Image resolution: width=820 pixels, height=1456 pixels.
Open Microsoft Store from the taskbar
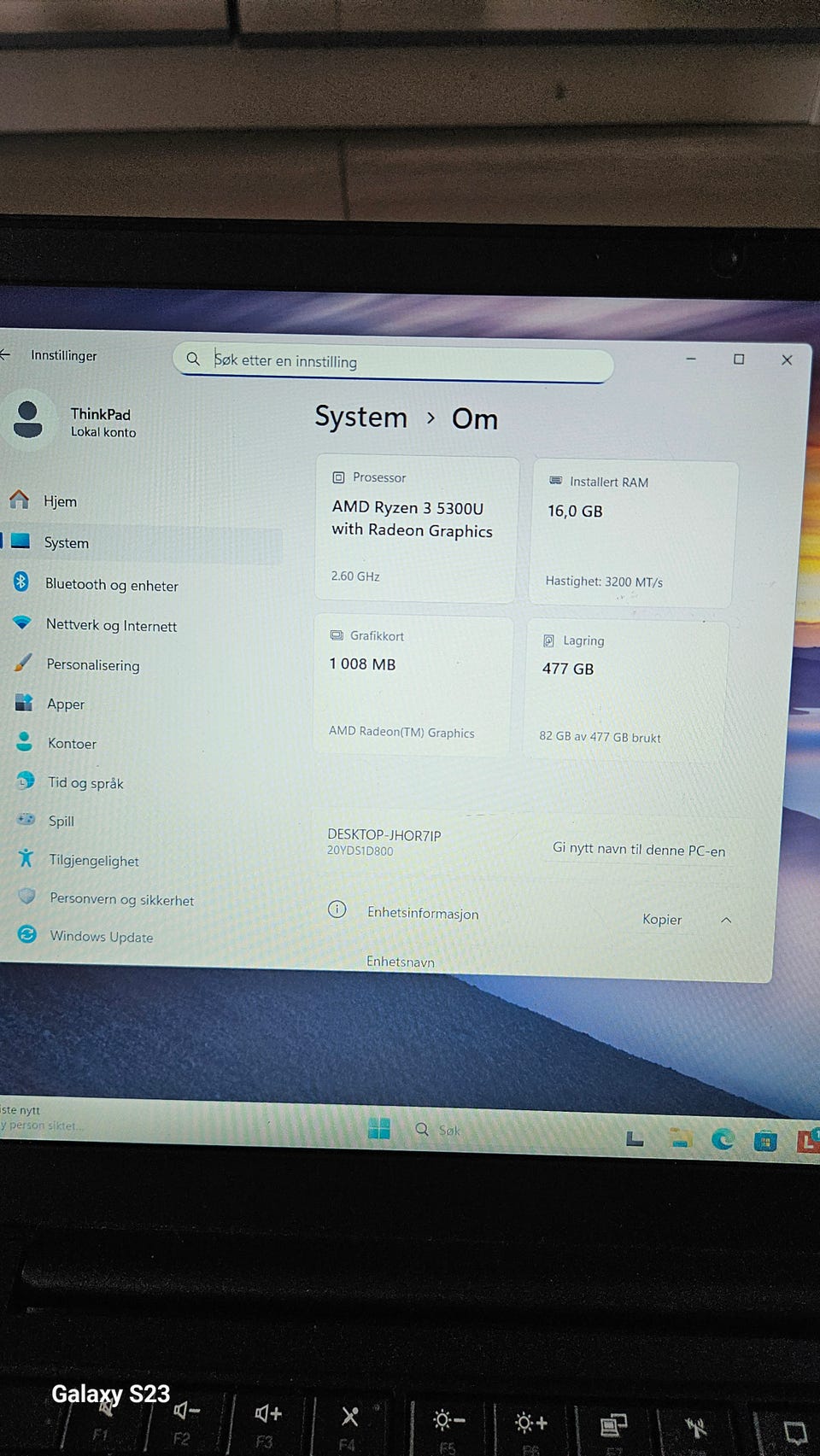(x=765, y=1140)
